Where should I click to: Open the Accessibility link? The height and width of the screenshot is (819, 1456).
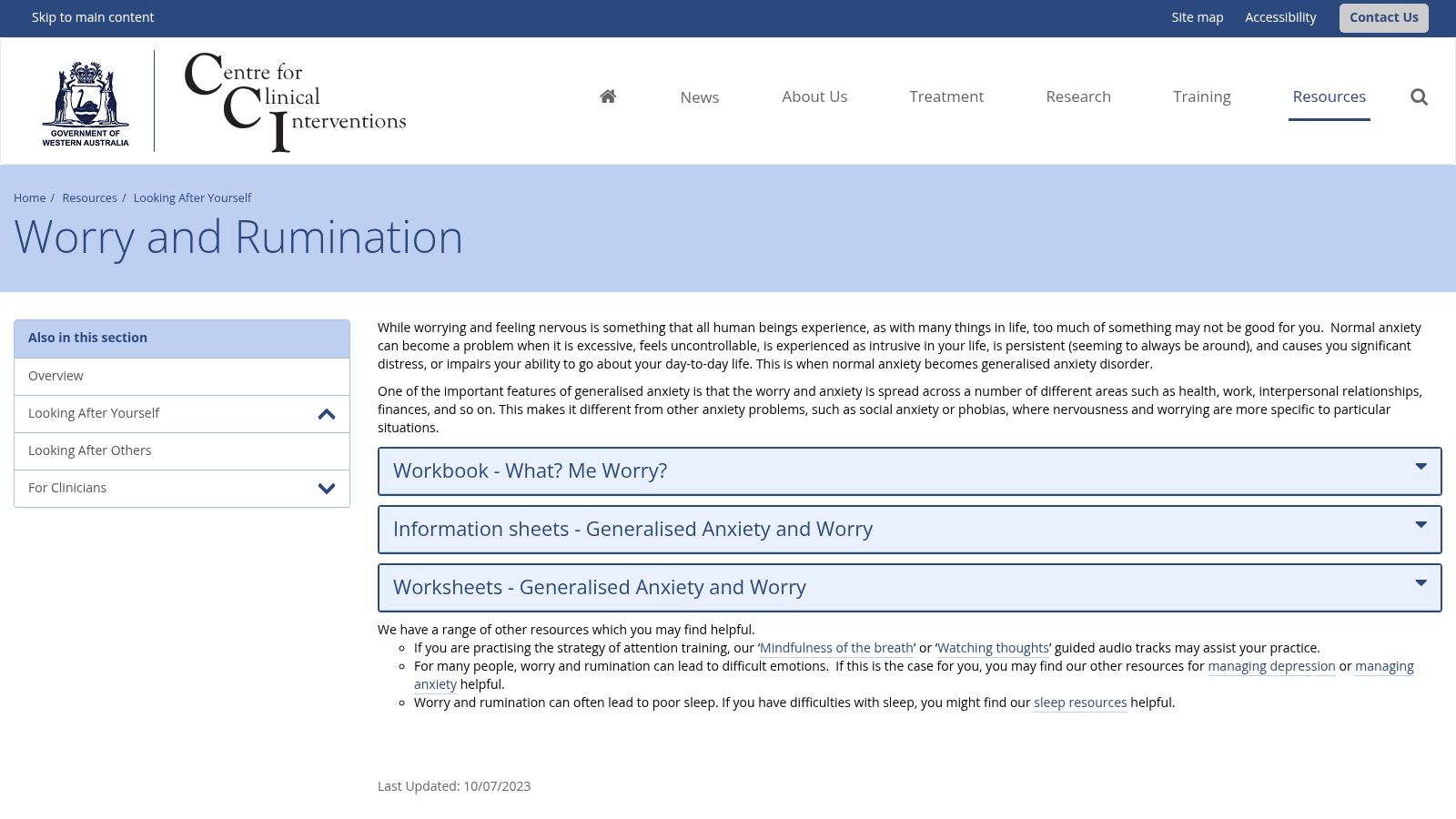point(1280,17)
